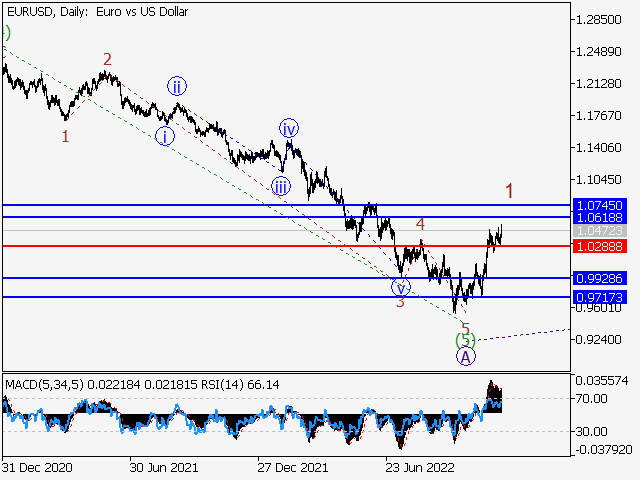Image resolution: width=640 pixels, height=480 pixels.
Task: Click the 0.92400 price axis value
Action: point(598,340)
